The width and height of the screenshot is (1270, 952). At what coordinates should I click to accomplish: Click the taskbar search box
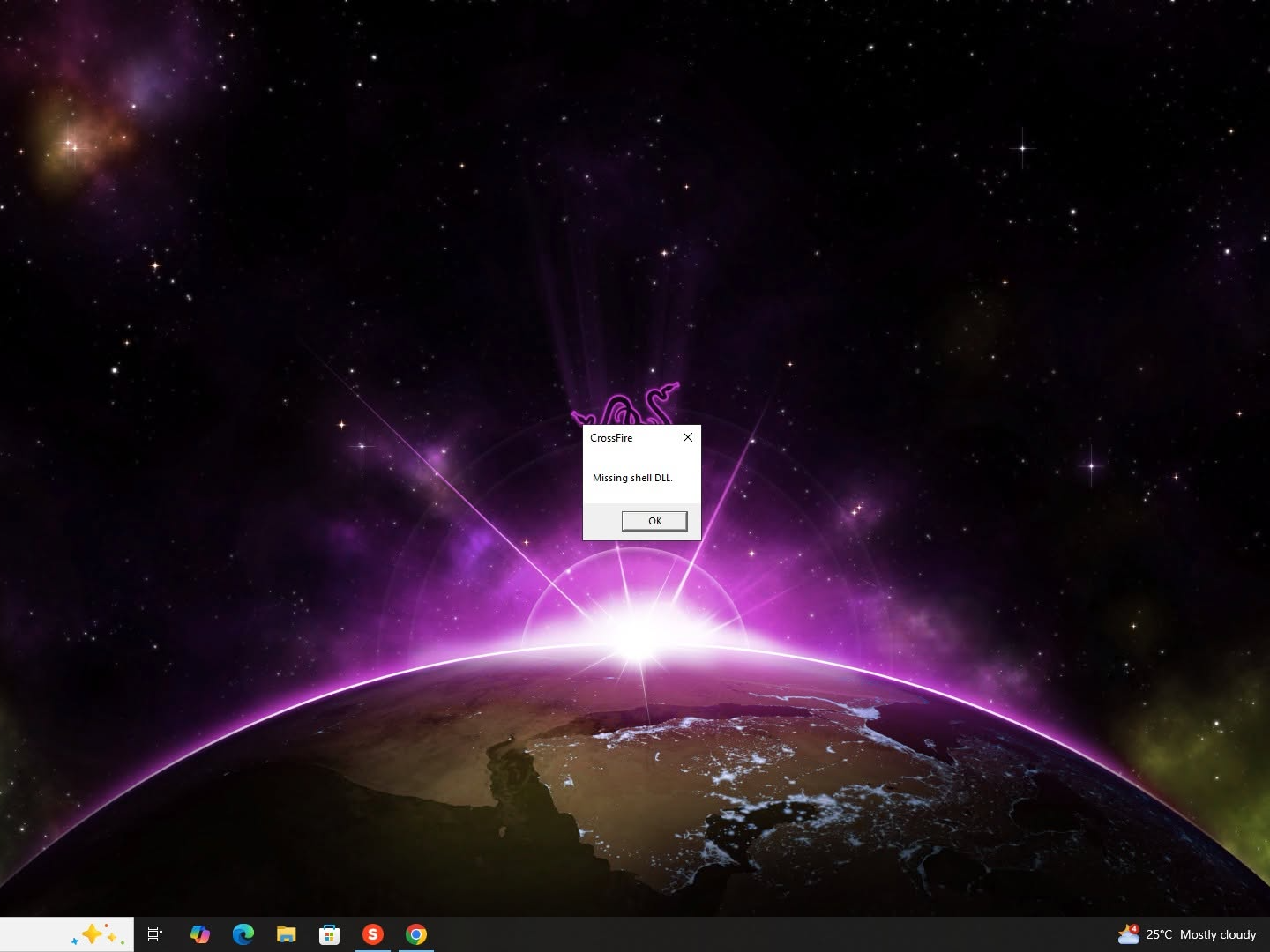point(67,934)
